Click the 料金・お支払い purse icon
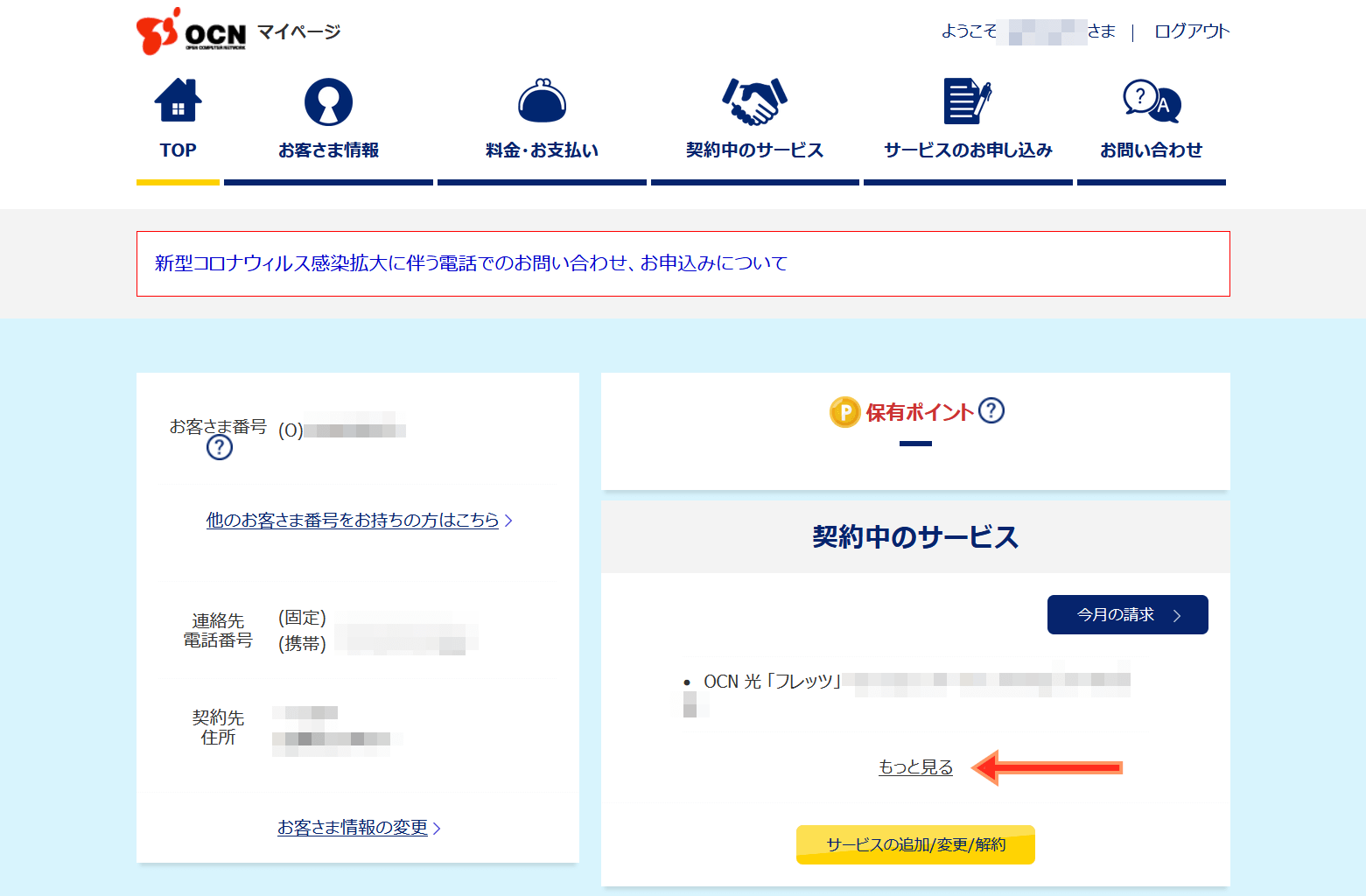The width and height of the screenshot is (1366, 896). pos(542,101)
